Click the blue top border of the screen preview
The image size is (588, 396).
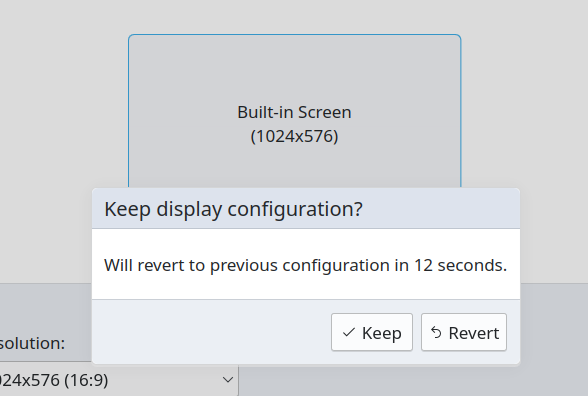(x=295, y=35)
